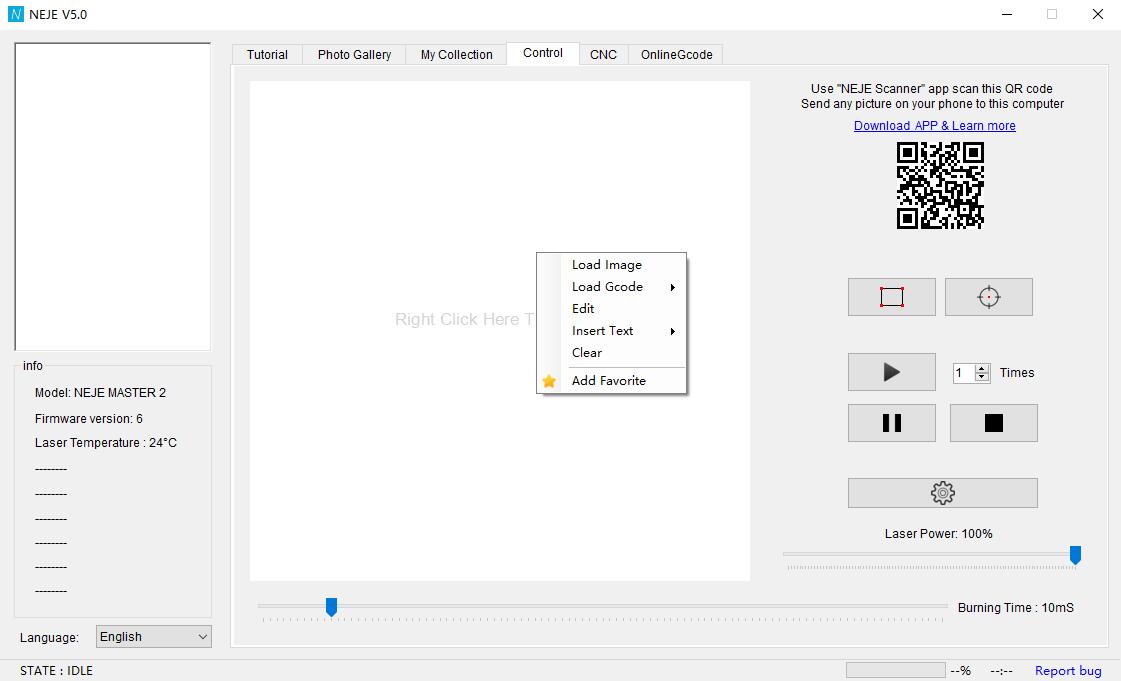
Task: Select Add Favorite menu entry
Action: pyautogui.click(x=611, y=381)
